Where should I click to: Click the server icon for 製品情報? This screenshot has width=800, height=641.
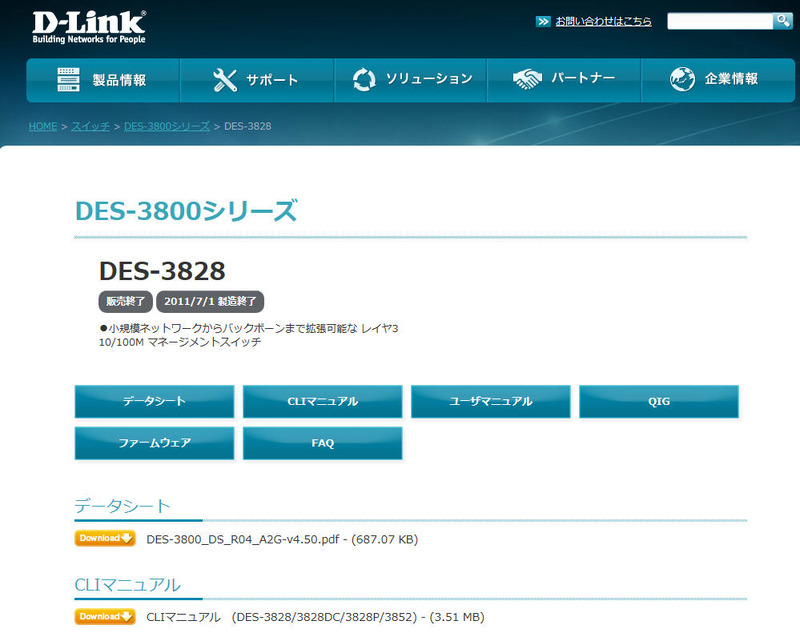click(68, 79)
